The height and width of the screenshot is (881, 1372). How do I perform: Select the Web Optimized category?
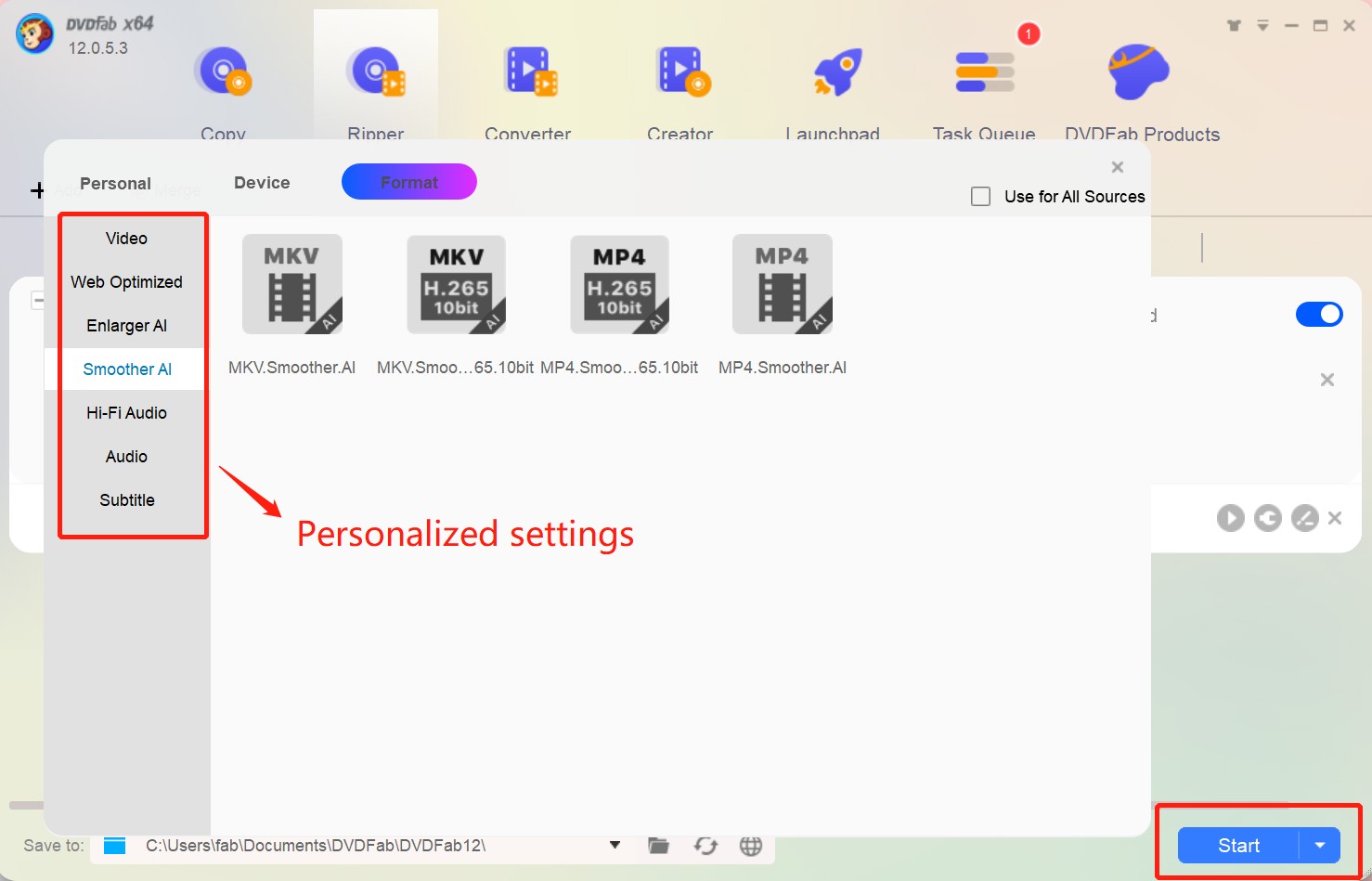[x=126, y=282]
